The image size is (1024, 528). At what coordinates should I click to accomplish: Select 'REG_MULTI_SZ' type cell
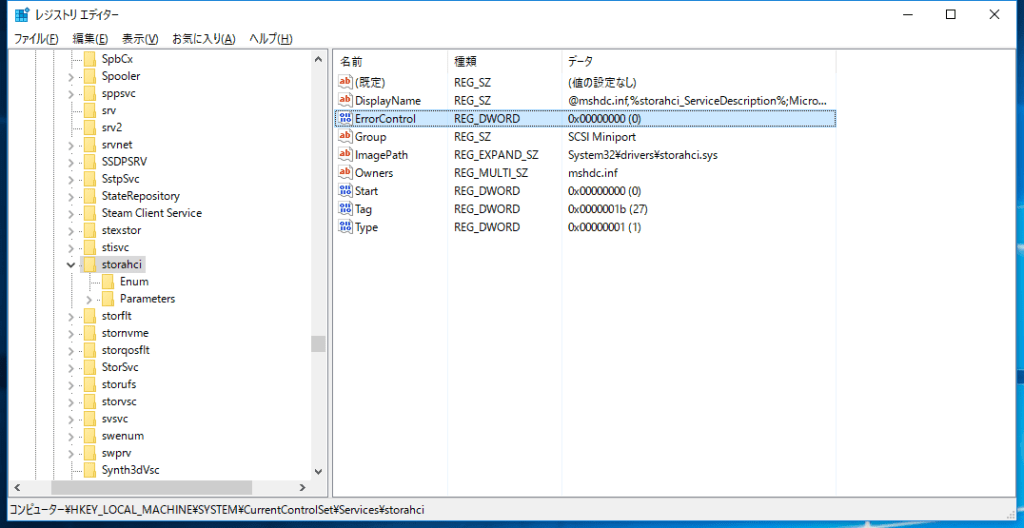pos(490,173)
